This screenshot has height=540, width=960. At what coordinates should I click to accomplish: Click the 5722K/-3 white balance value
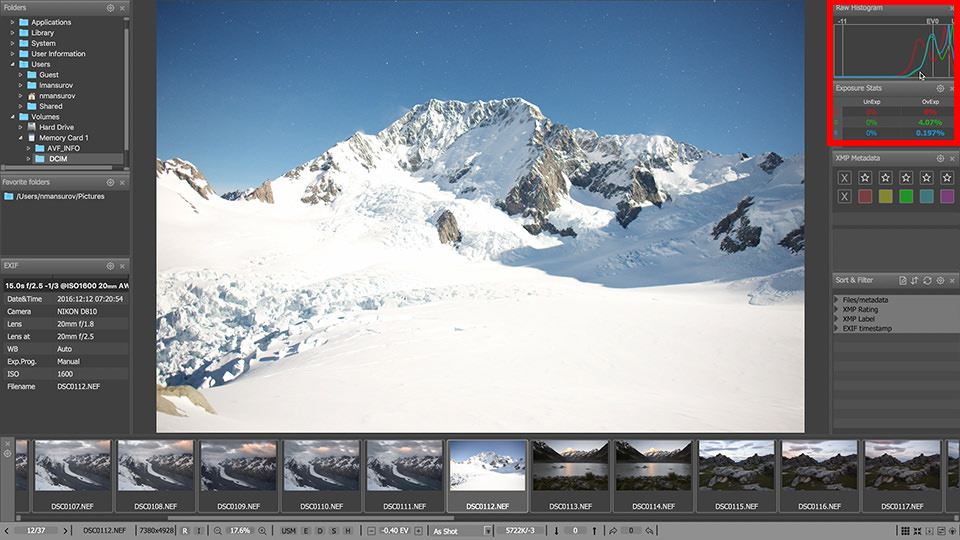[x=520, y=531]
